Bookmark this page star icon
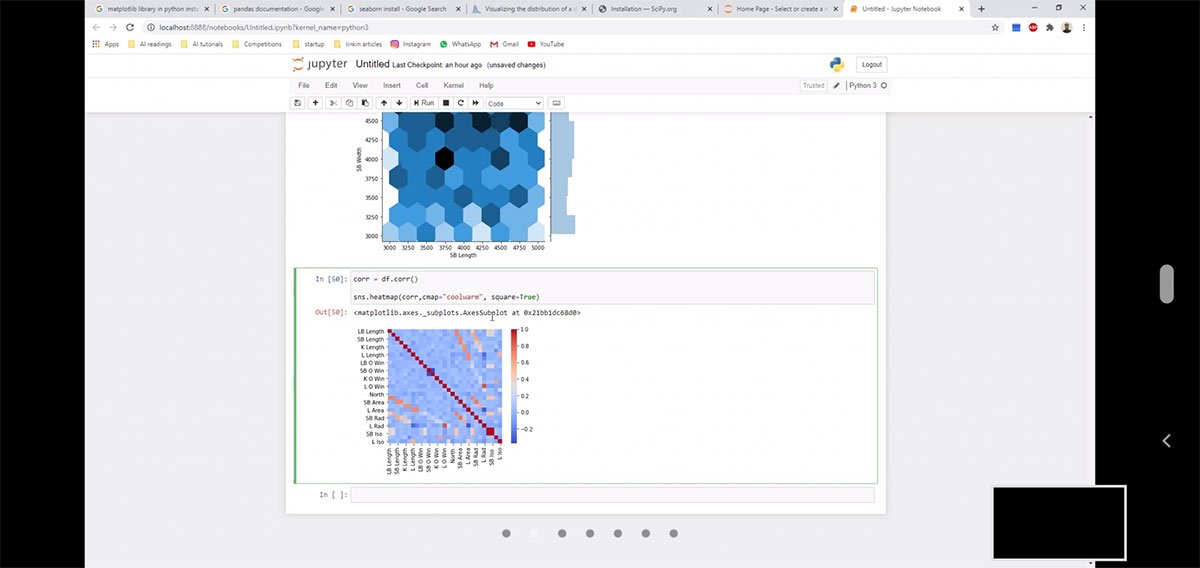This screenshot has height=568, width=1200. pos(995,27)
